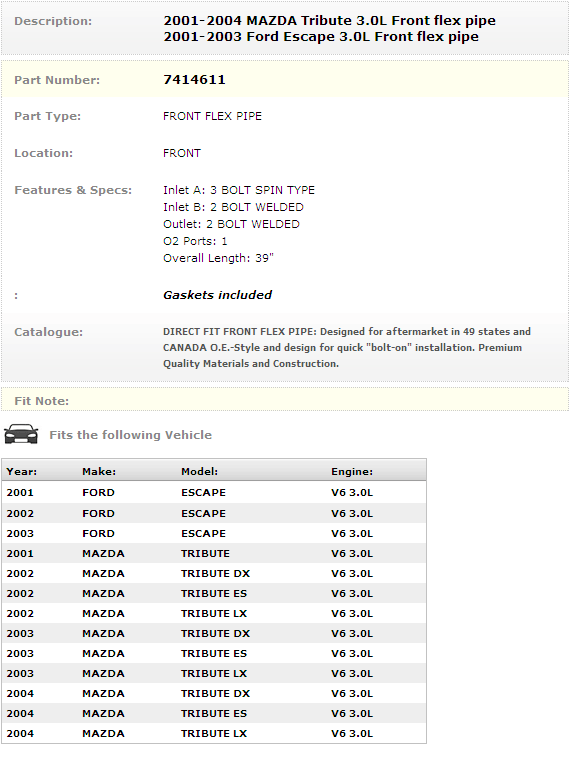Screen dimensions: 570x776
Task: Click the 2003 MAZDA TRIBUTE ES entry
Action: click(x=214, y=653)
